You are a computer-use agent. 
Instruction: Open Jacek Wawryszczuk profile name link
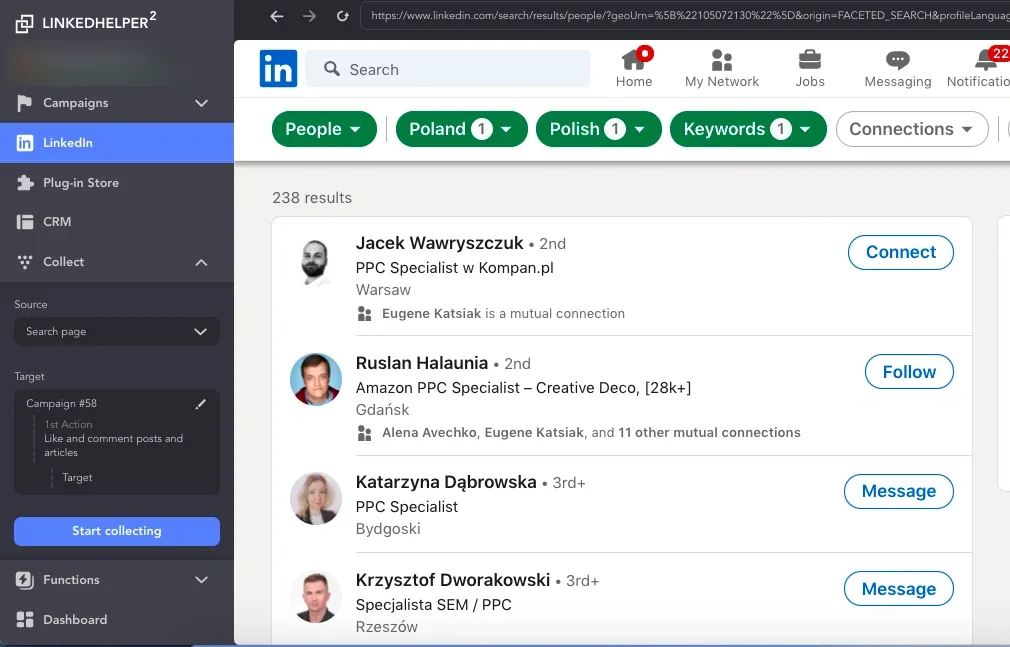click(439, 244)
